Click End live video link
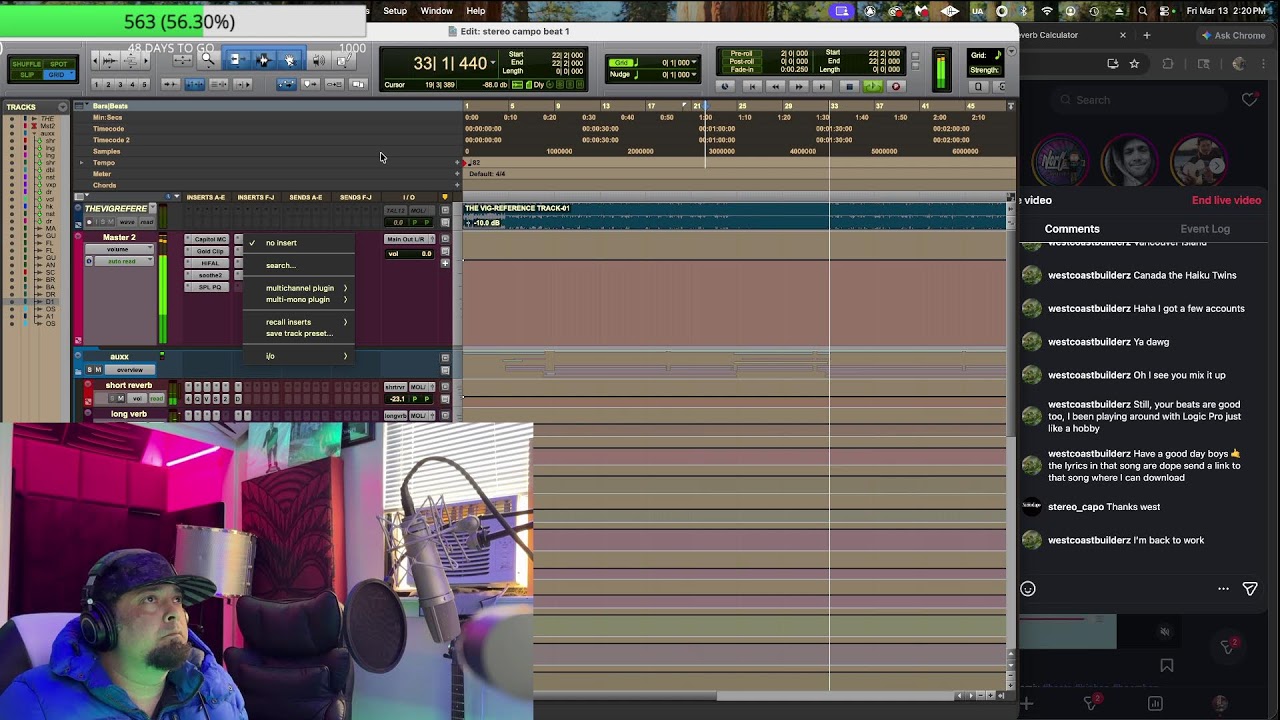 pyautogui.click(x=1226, y=200)
